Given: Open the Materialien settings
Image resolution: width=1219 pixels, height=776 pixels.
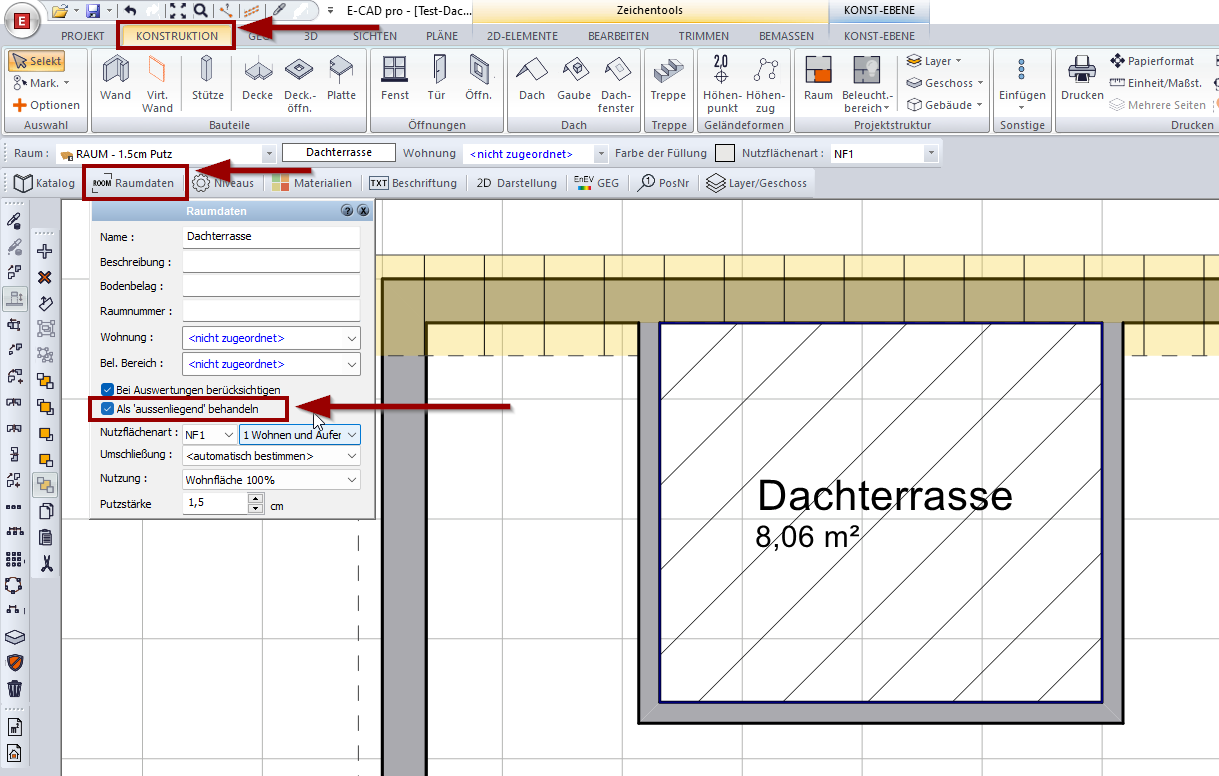Looking at the screenshot, I should (312, 184).
